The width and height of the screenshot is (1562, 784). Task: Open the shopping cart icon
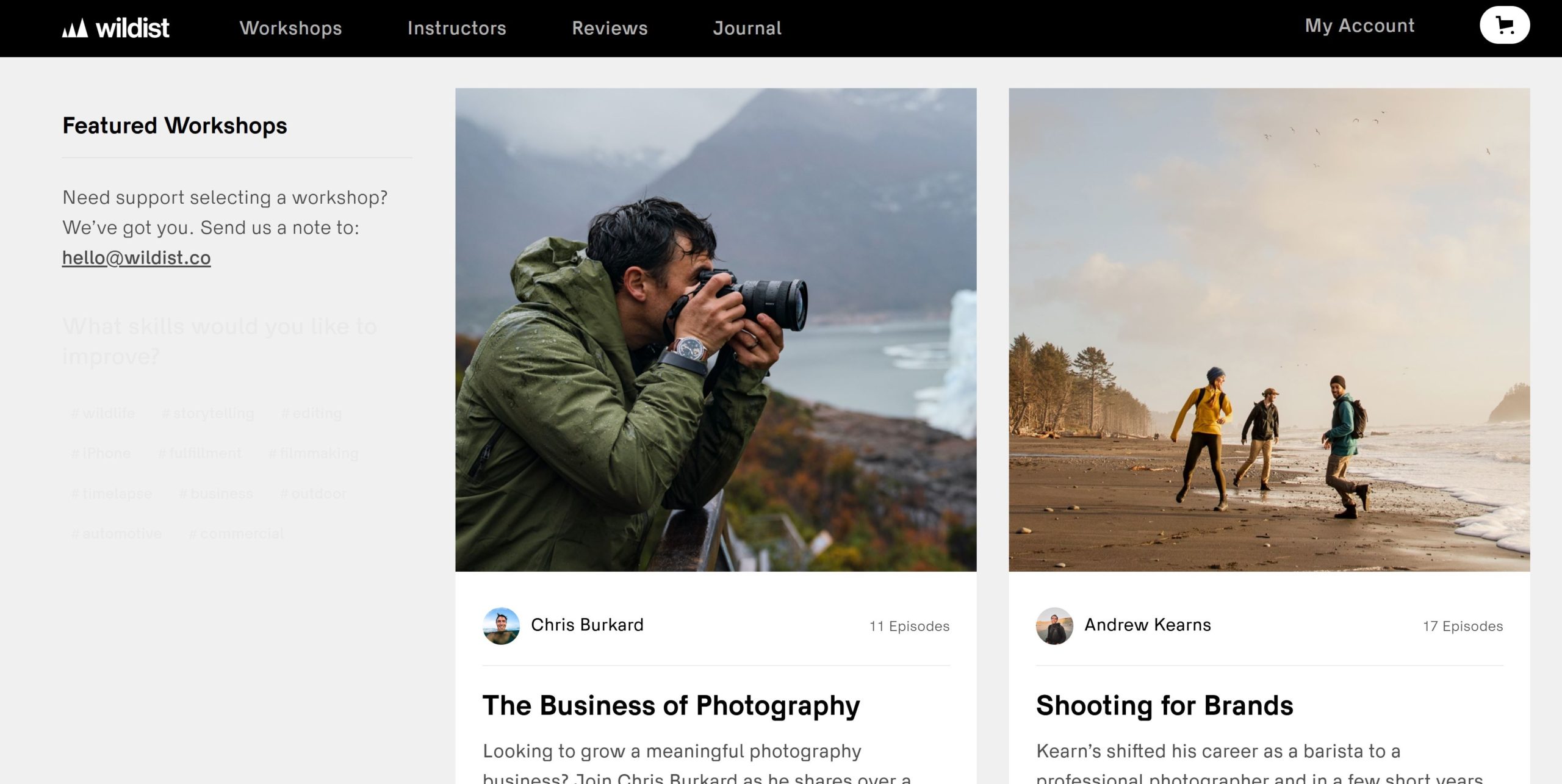[1504, 25]
